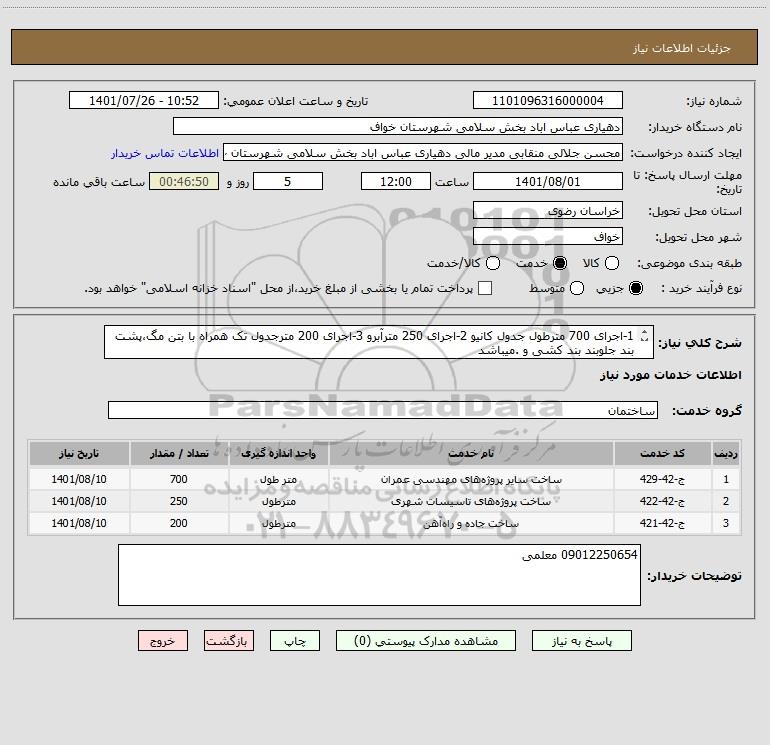
Task: Click ساخت پروژه‌های تاسیسات شهری cell
Action: pyautogui.click(x=470, y=501)
